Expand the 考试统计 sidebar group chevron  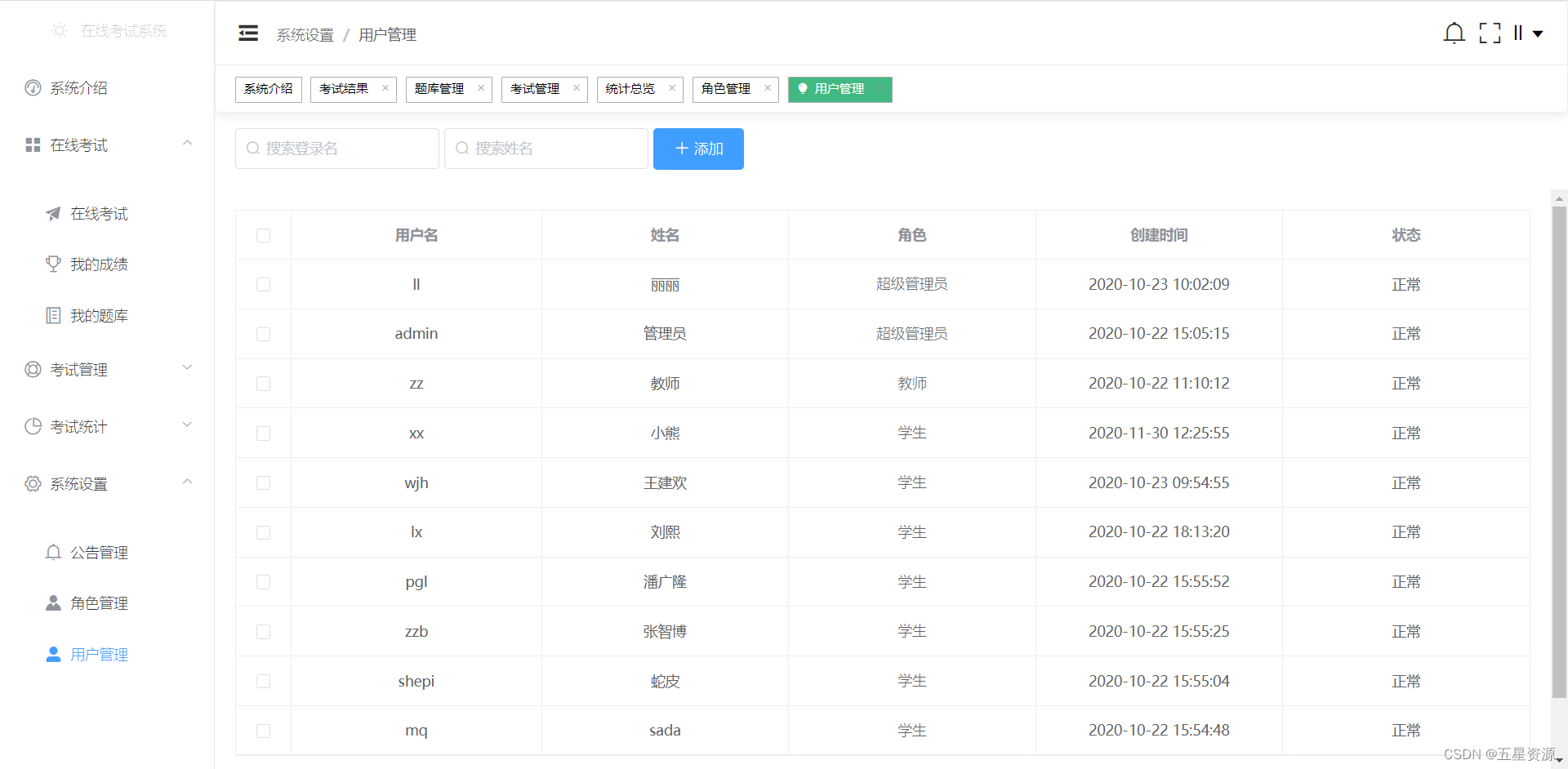[x=187, y=425]
